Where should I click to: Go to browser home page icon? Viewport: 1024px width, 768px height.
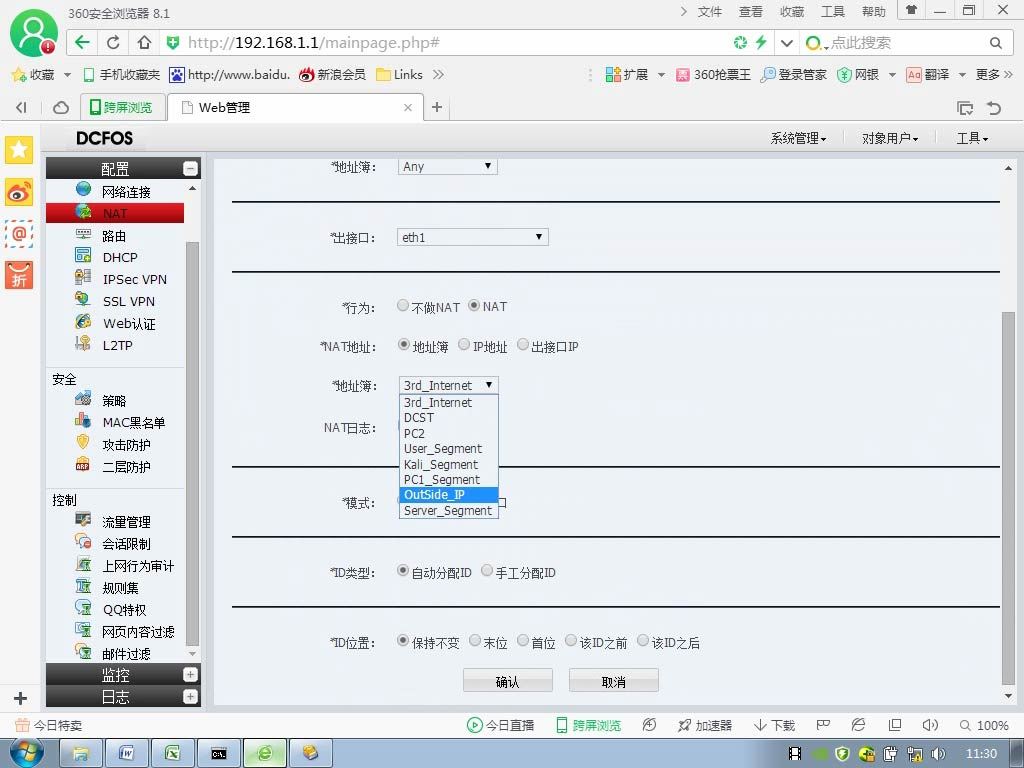pyautogui.click(x=144, y=42)
